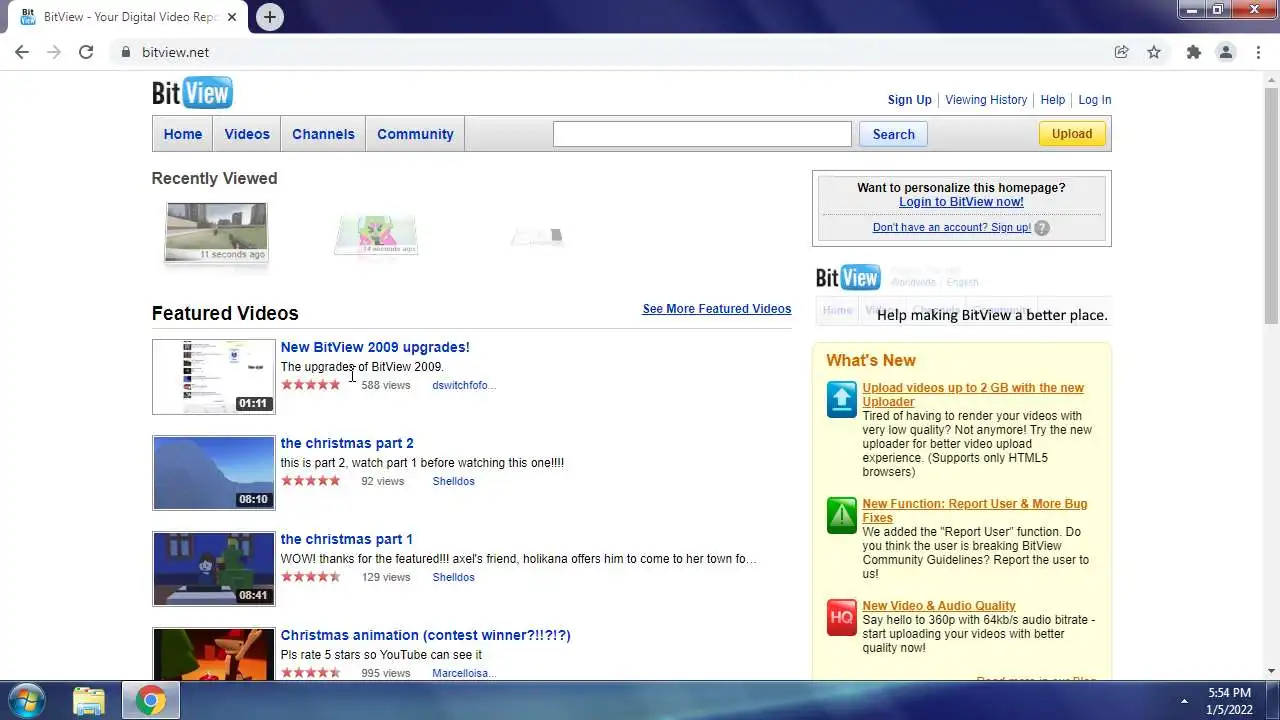Open the Videos navigation tab
Image resolution: width=1280 pixels, height=720 pixels.
pos(247,134)
